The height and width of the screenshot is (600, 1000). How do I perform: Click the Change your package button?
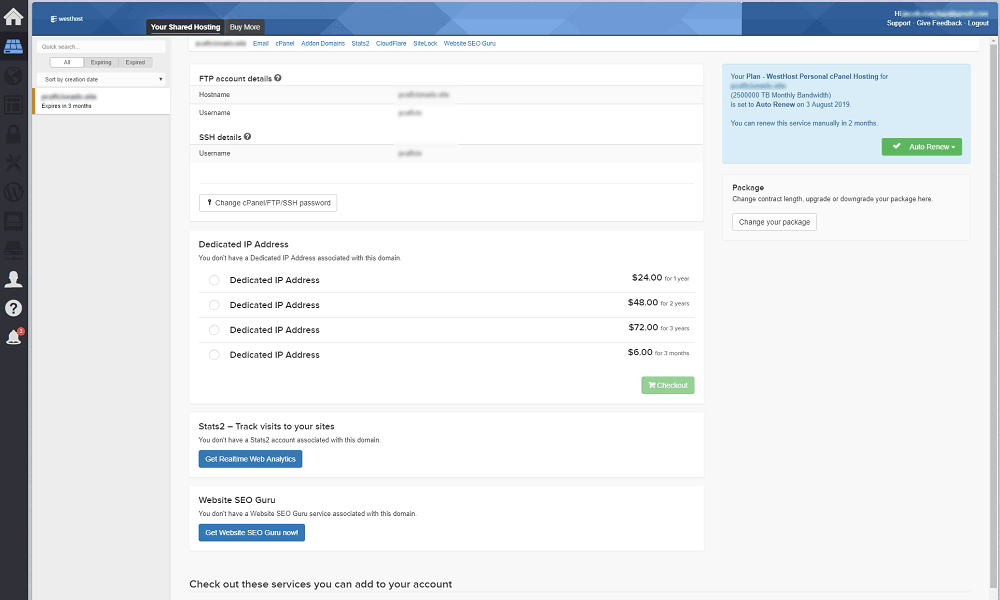[x=774, y=222]
